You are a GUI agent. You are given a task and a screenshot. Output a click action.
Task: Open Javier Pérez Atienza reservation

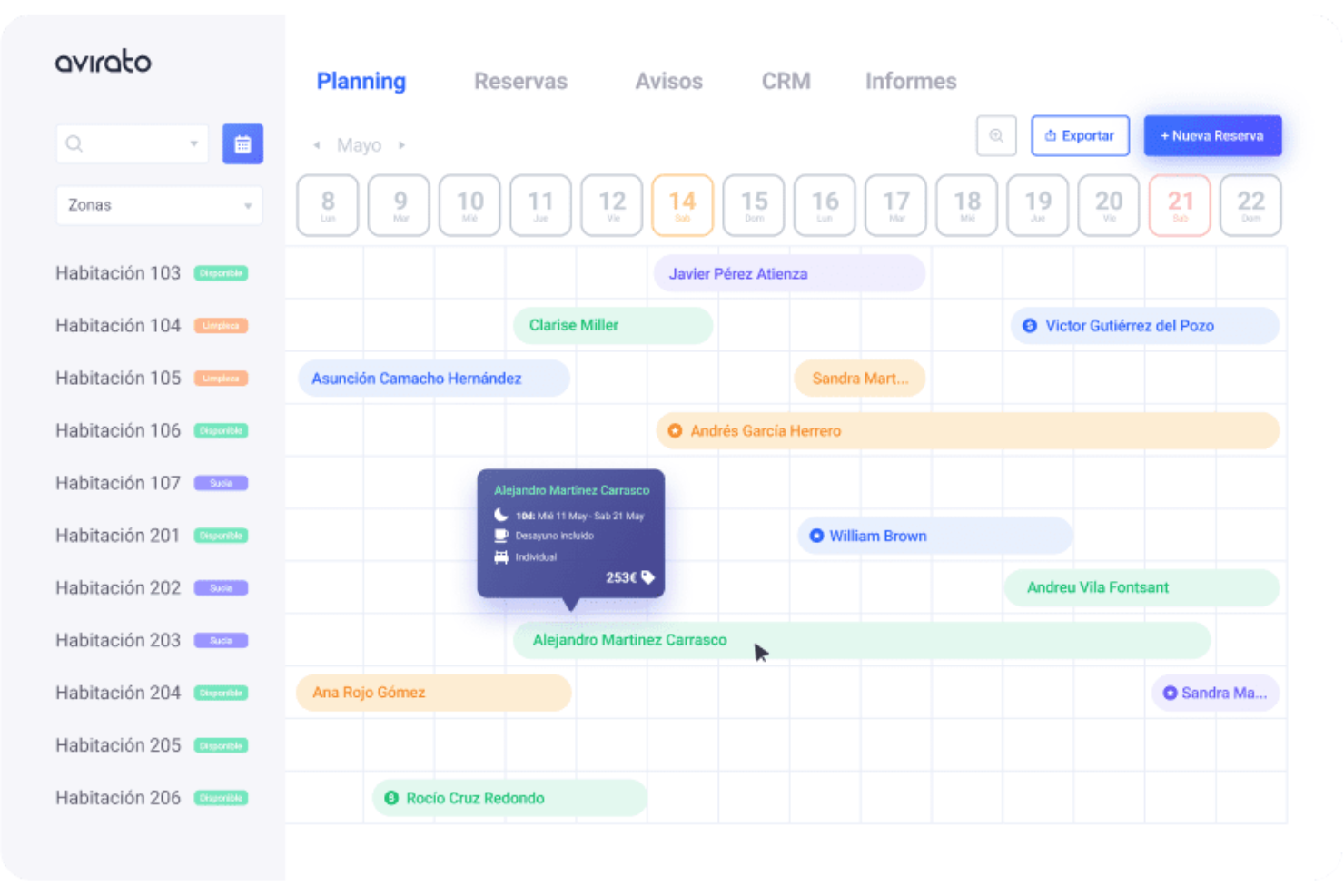(789, 273)
